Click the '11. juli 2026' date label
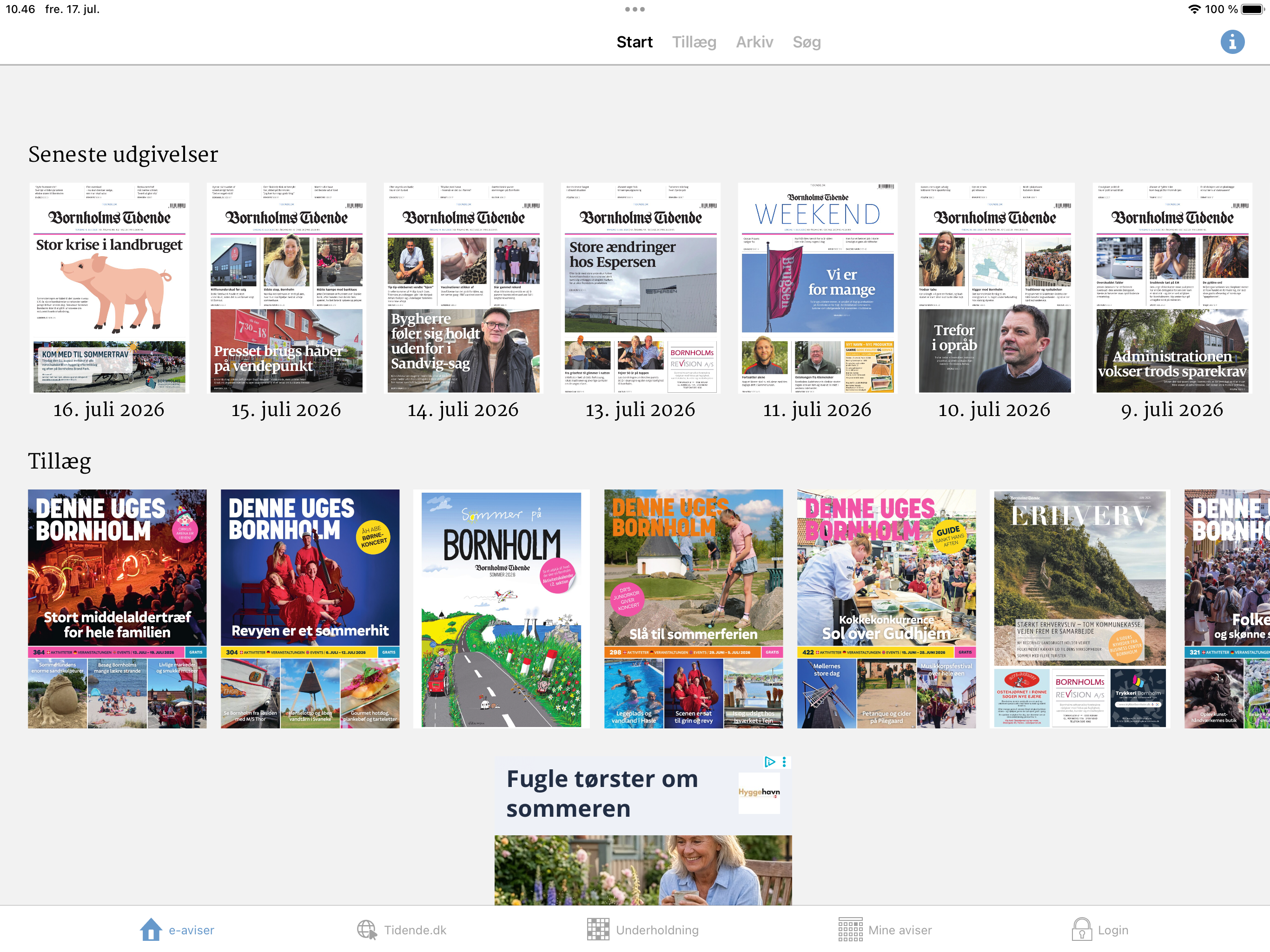The height and width of the screenshot is (952, 1270). (x=818, y=410)
